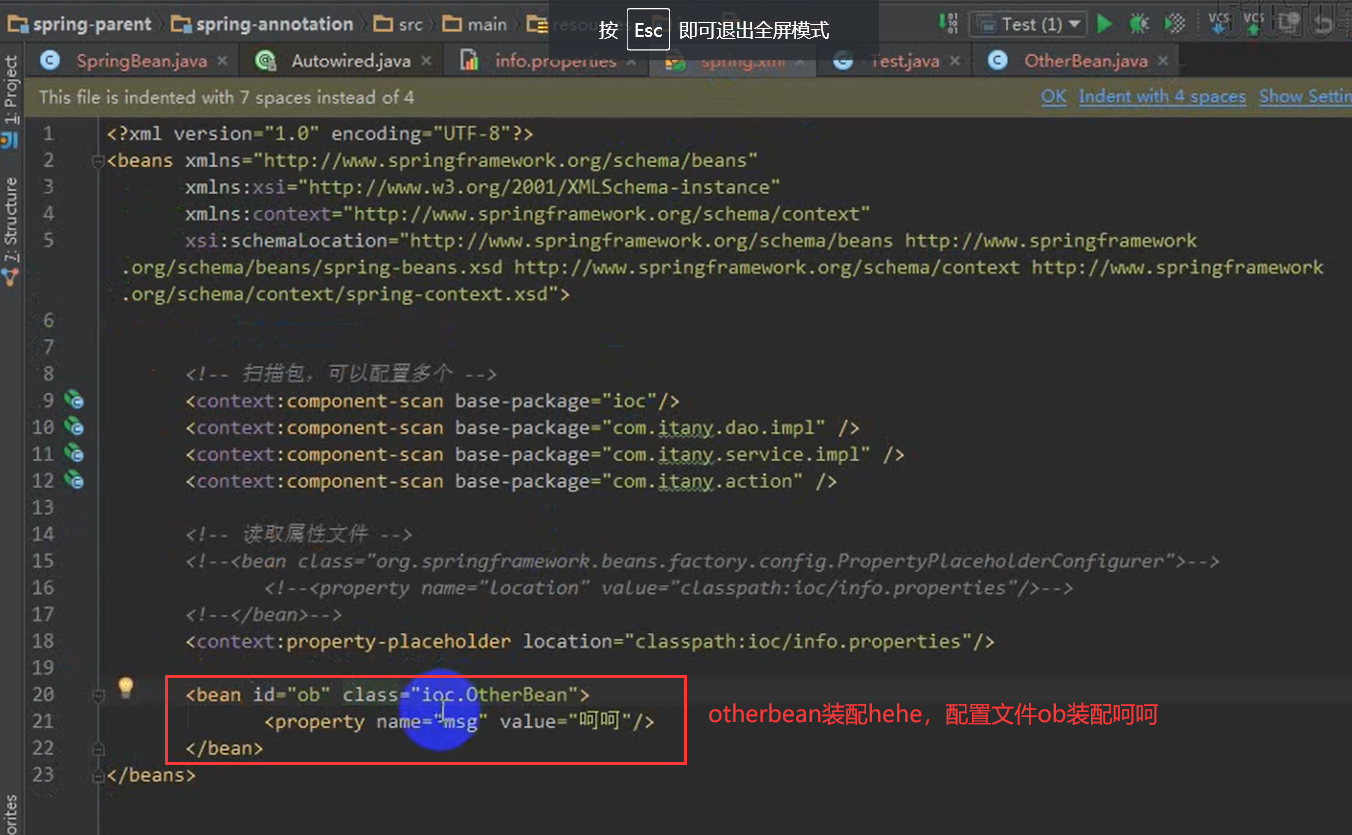This screenshot has height=835, width=1352.
Task: Click the undo arrow in the toolbar
Action: click(1324, 24)
